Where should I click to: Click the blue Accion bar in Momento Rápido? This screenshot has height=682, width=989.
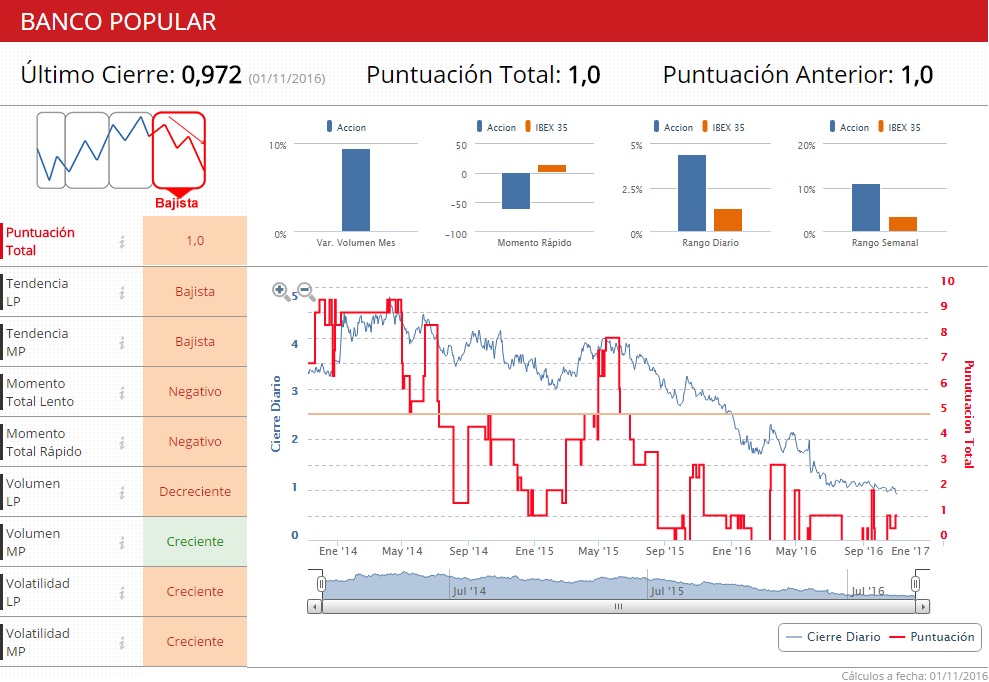516,191
